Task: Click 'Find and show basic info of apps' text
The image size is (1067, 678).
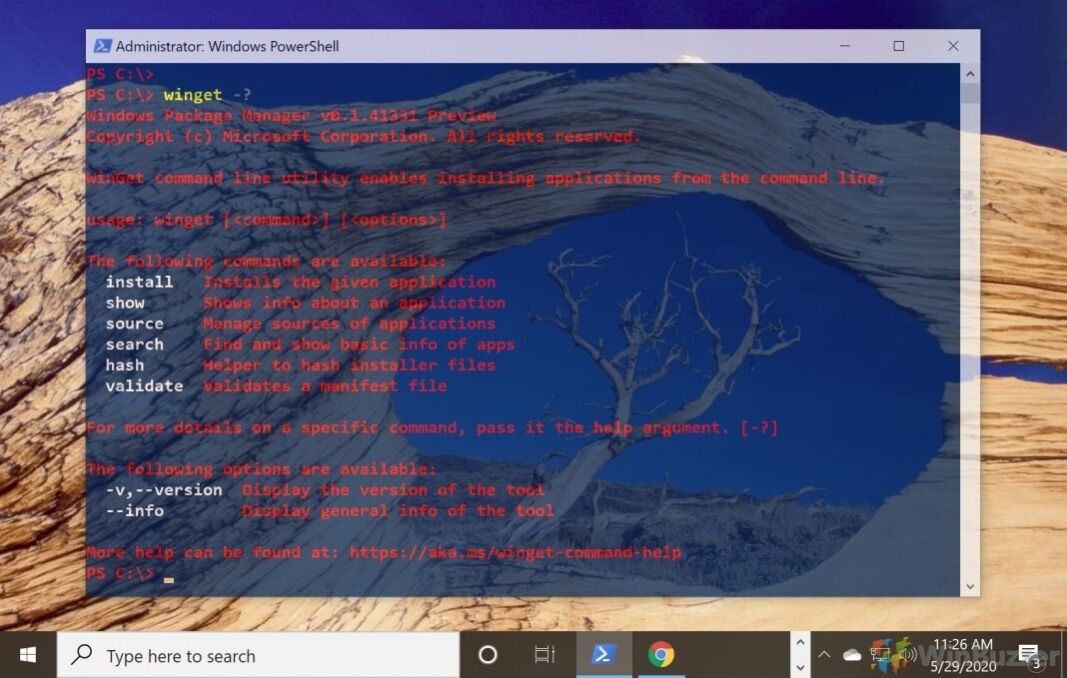Action: 359,344
